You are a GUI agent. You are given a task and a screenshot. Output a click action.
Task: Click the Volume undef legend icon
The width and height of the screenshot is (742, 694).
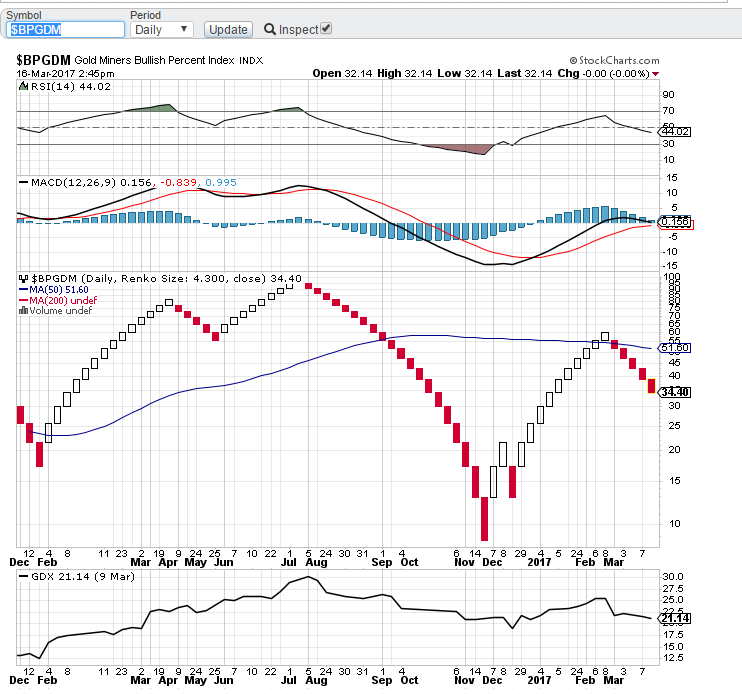[x=23, y=311]
